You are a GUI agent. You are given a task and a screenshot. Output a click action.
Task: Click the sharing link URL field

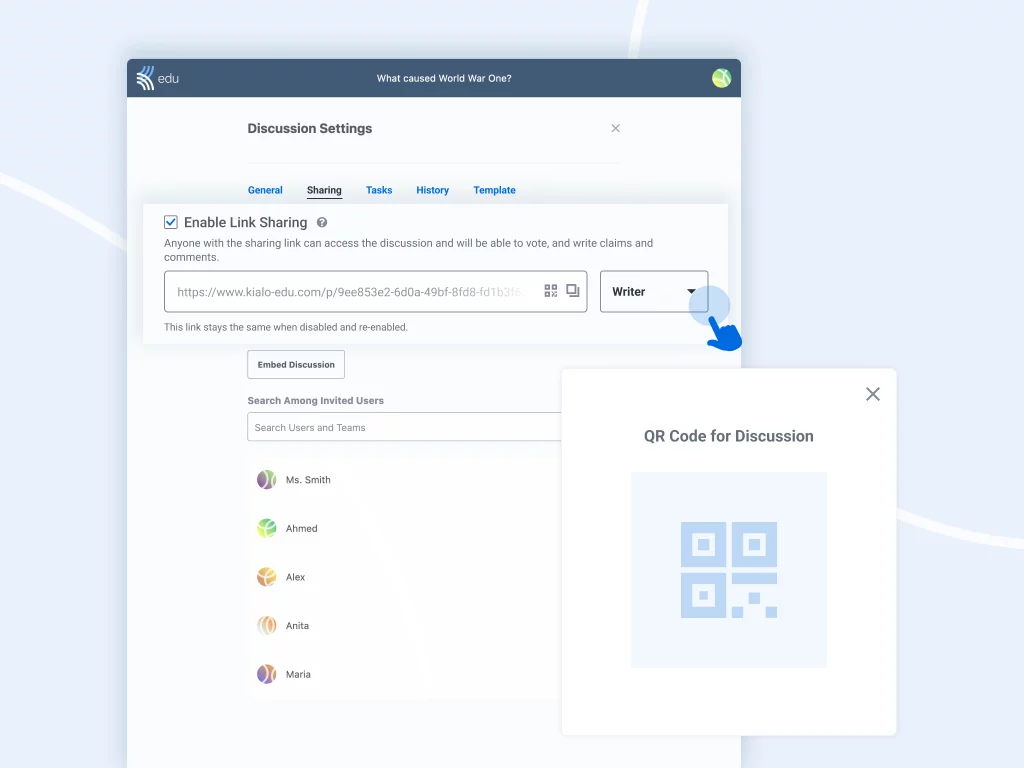click(376, 291)
